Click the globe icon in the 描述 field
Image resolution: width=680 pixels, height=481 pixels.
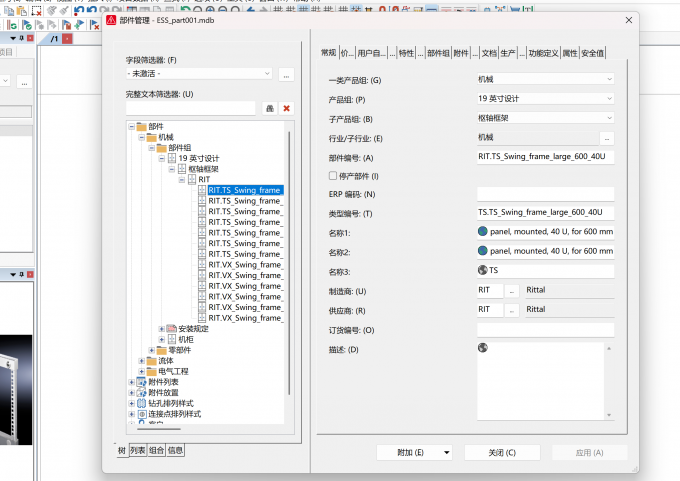(x=483, y=347)
